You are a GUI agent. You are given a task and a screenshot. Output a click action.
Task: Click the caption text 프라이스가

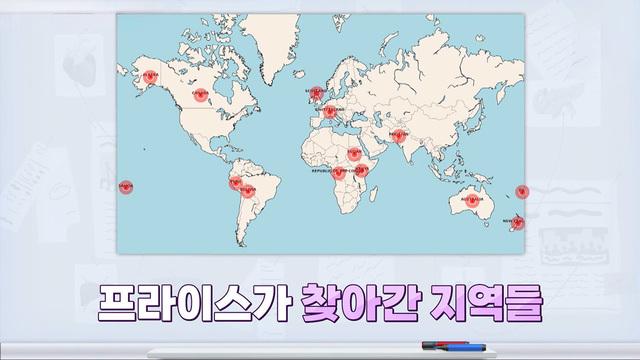click(195, 302)
